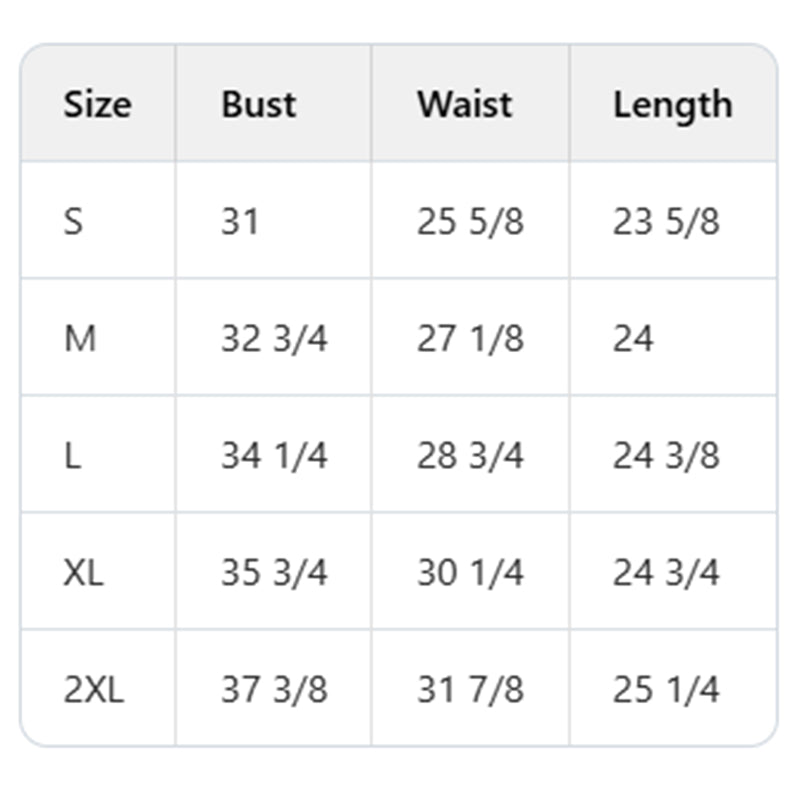Select the M size cell
This screenshot has height=800, width=800.
80,339
